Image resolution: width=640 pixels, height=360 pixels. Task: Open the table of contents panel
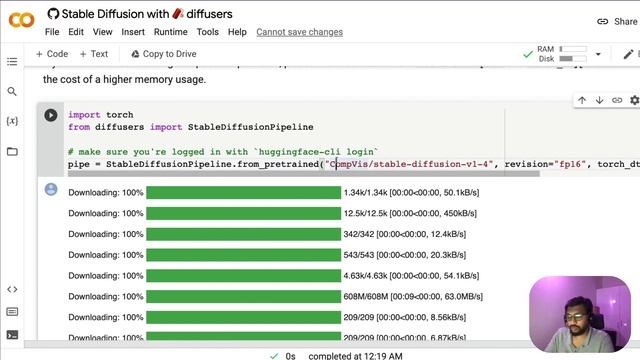click(x=12, y=62)
